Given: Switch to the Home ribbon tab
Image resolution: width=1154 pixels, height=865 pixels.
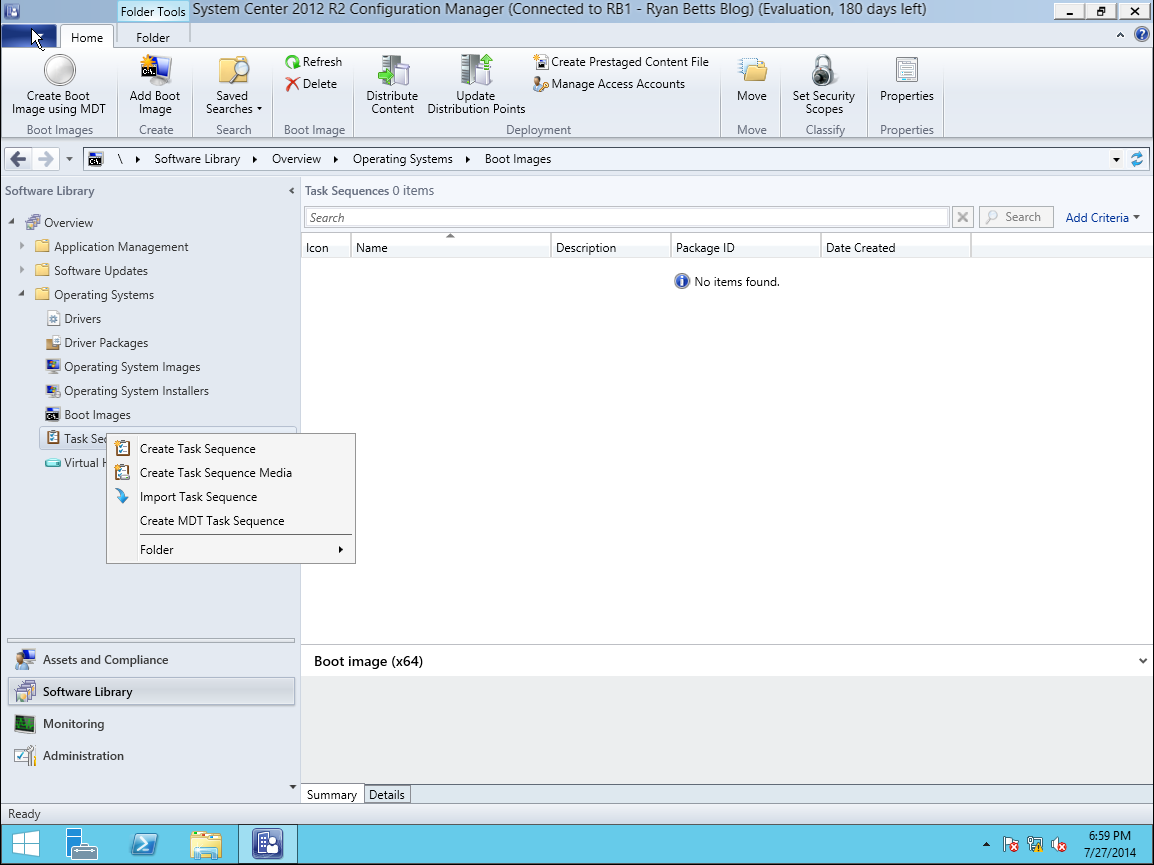Looking at the screenshot, I should (x=87, y=38).
